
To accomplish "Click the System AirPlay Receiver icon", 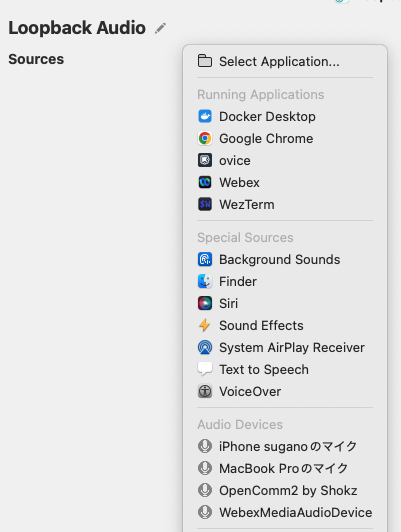I will coord(205,347).
